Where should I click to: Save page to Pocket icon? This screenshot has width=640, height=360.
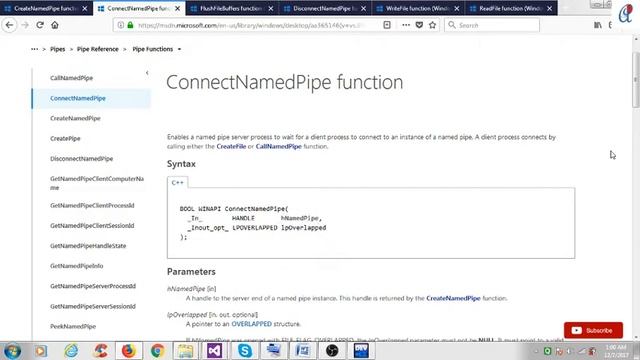(x=419, y=25)
